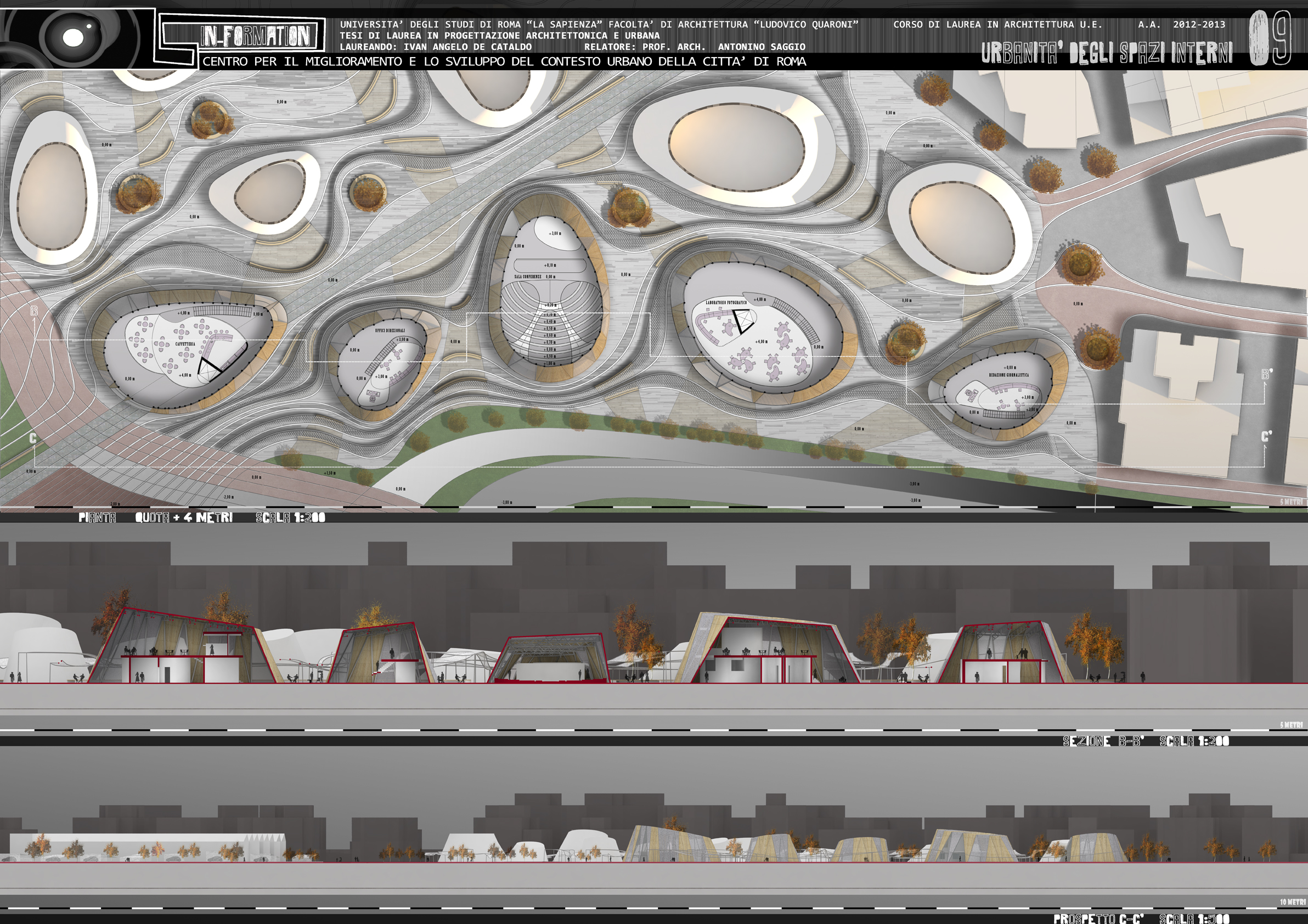The height and width of the screenshot is (924, 1308).
Task: Click the section marker C on left
Action: 33,438
